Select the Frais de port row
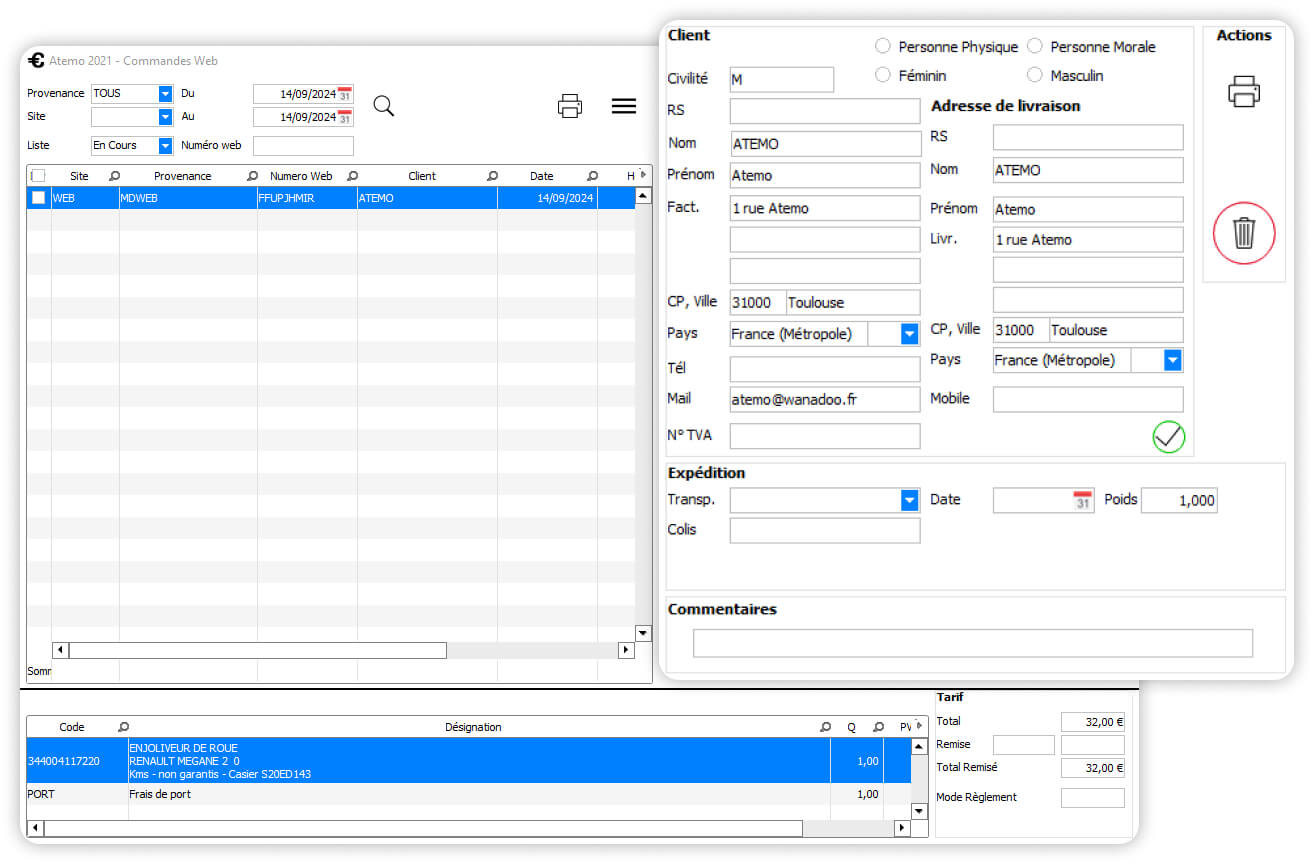 coord(469,794)
